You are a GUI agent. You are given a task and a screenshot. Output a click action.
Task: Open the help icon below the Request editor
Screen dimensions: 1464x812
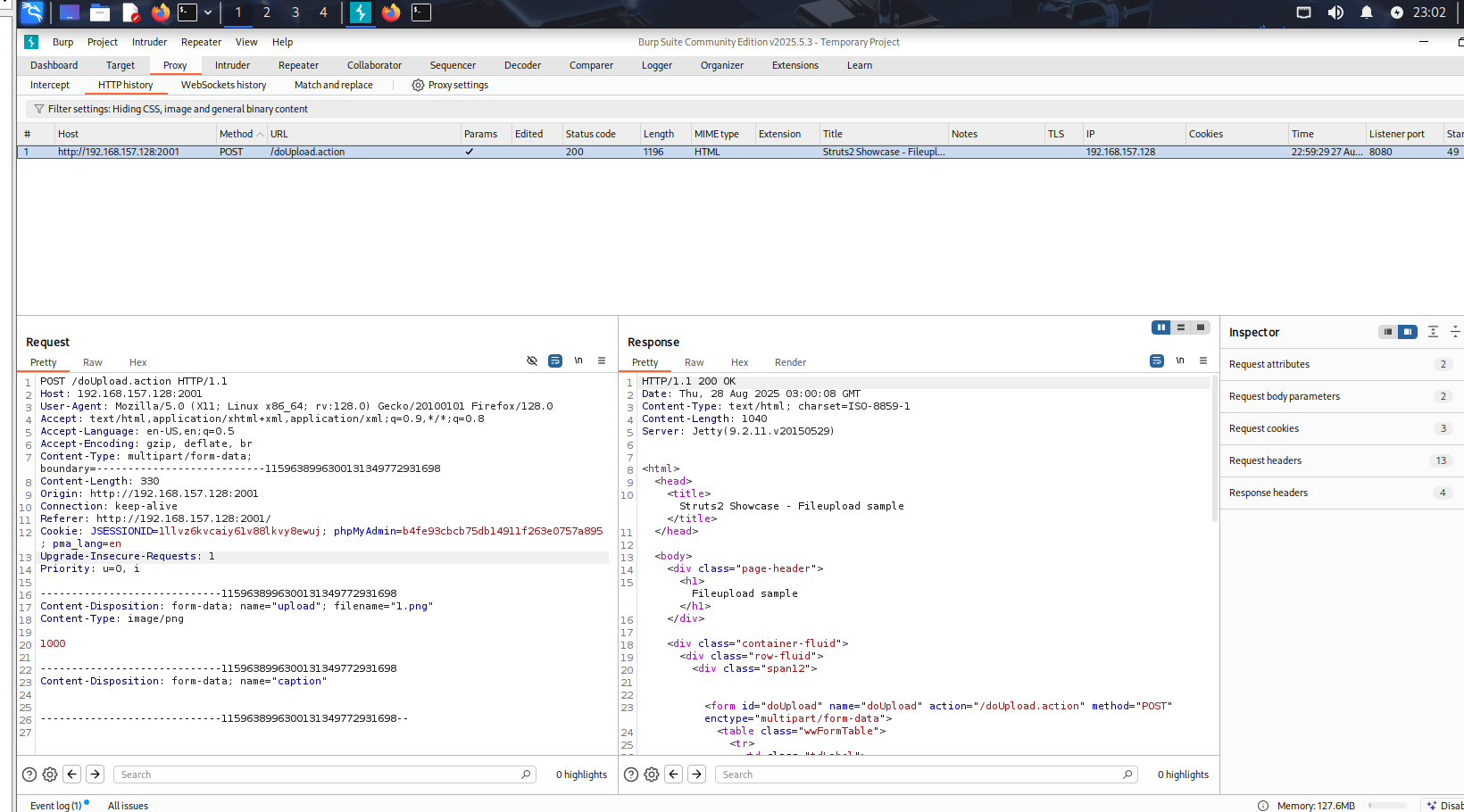[29, 775]
